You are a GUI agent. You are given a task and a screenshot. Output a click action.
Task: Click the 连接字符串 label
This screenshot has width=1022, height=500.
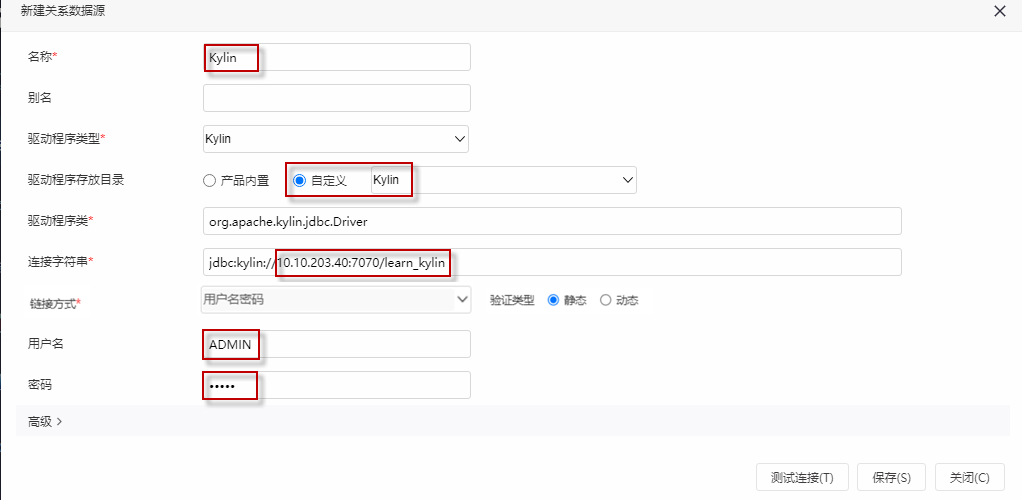[60, 261]
